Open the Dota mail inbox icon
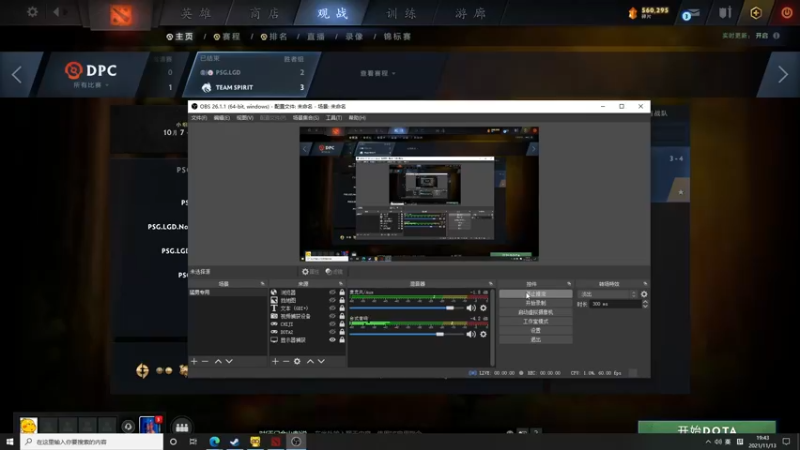 [x=690, y=14]
